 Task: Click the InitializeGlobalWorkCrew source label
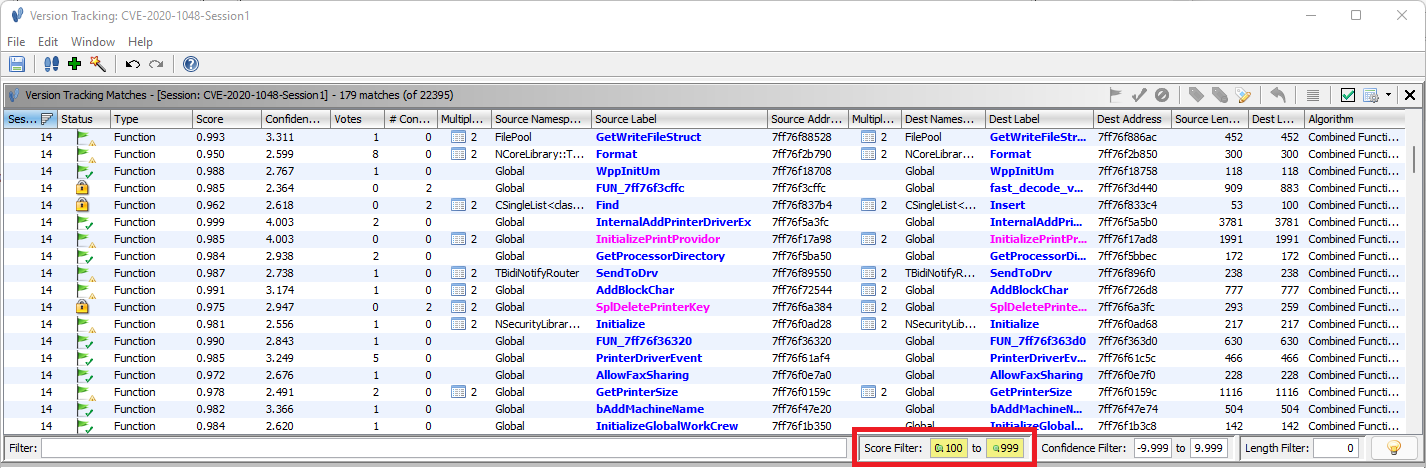[x=667, y=426]
